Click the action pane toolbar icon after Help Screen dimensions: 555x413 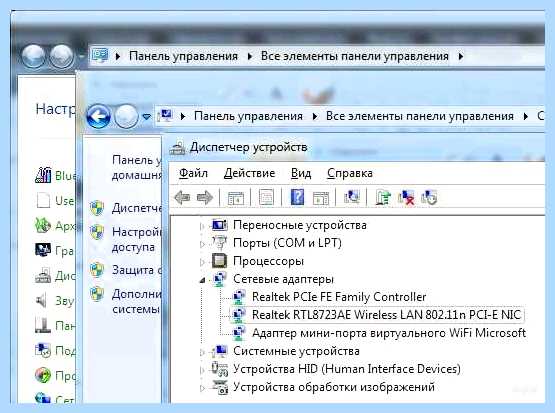(x=321, y=197)
